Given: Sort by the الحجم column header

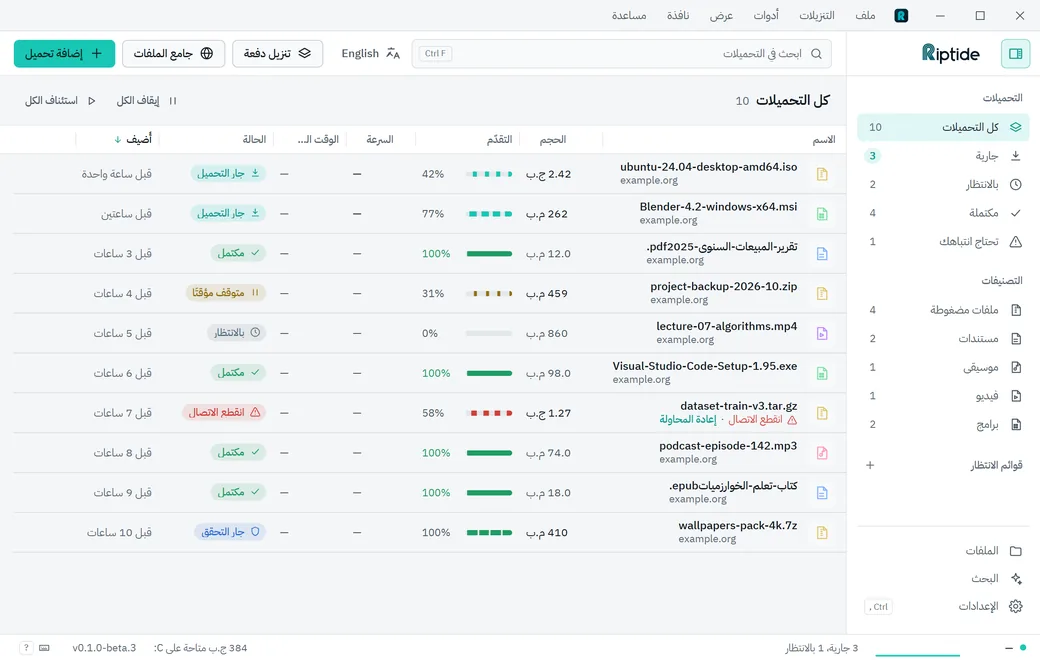Looking at the screenshot, I should point(552,139).
